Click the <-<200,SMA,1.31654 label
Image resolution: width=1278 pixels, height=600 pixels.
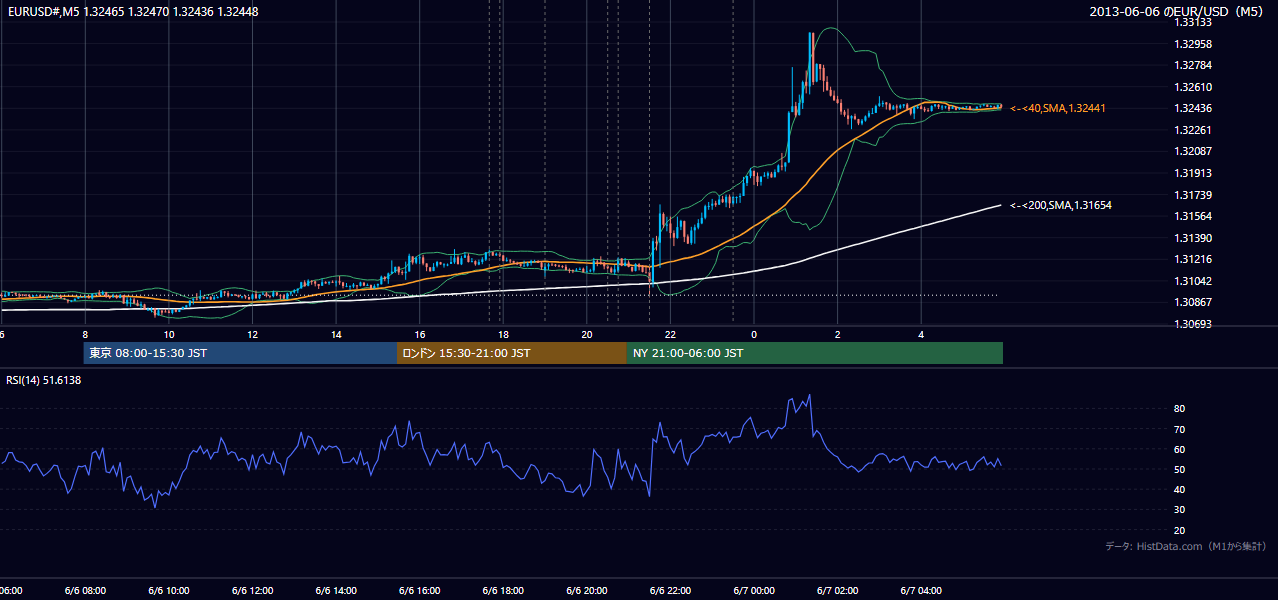click(1060, 205)
